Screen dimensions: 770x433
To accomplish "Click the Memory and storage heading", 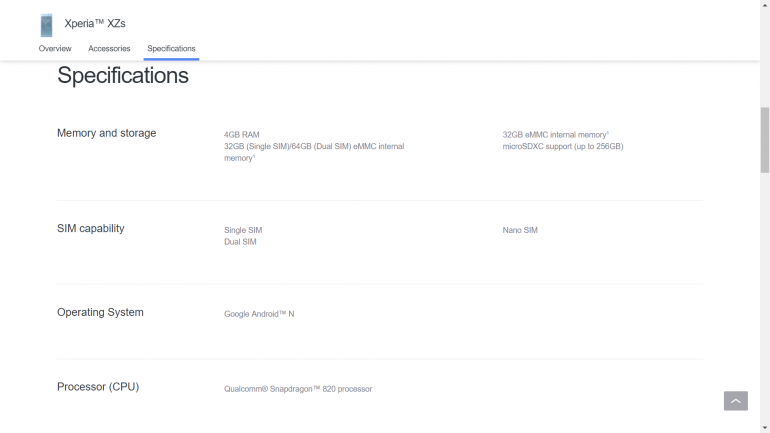I will [107, 133].
